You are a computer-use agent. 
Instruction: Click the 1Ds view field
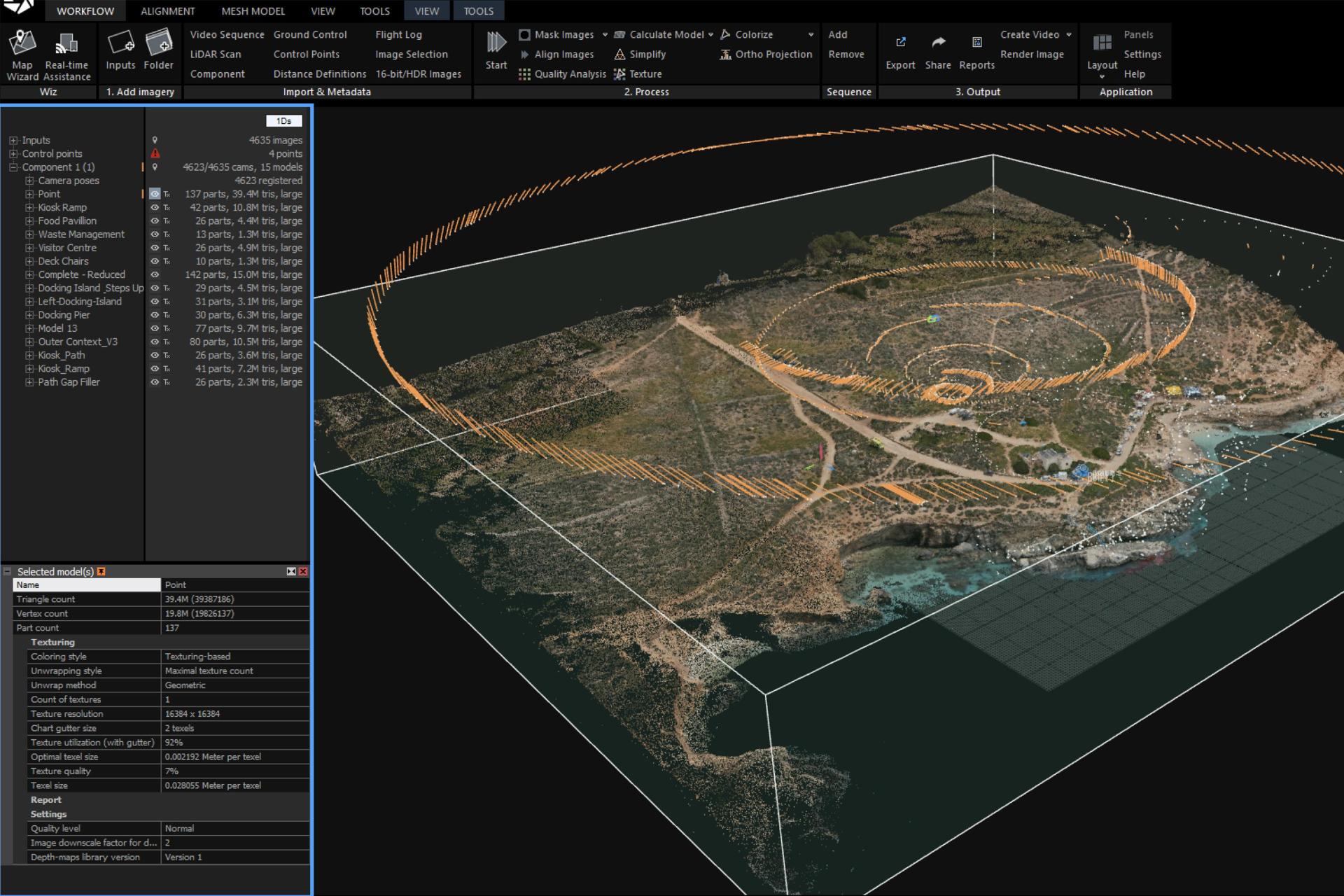(283, 121)
